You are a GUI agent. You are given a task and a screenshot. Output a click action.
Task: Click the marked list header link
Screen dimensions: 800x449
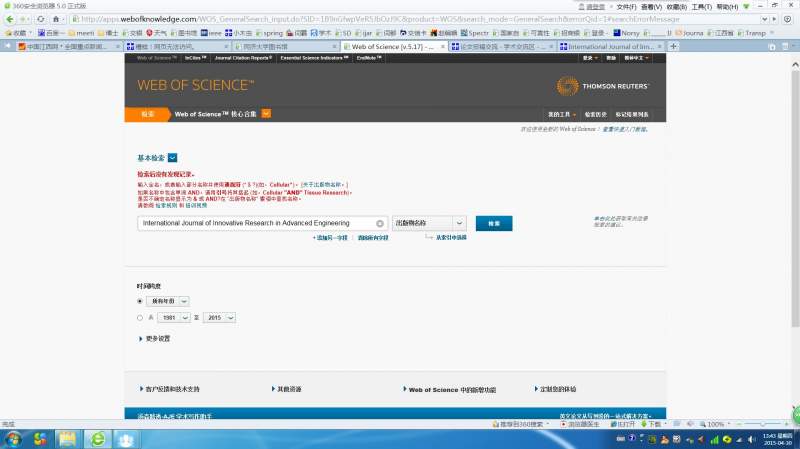coord(632,114)
